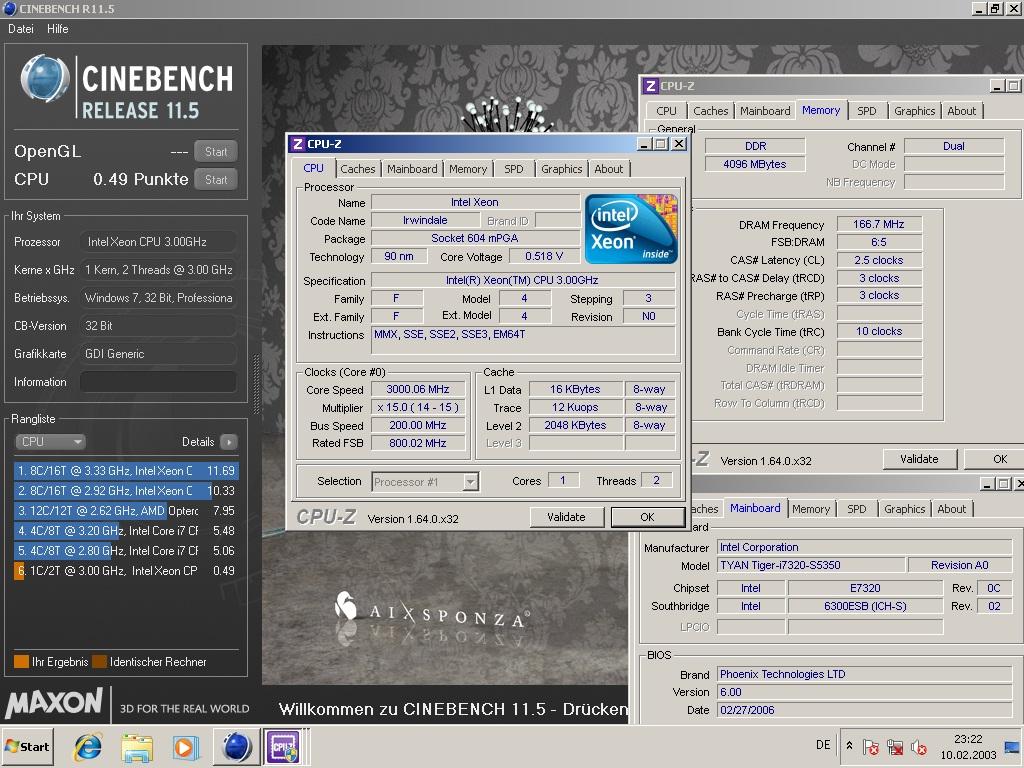1024x768 pixels.
Task: Click the Cinebench logo sphere icon
Action: pyautogui.click(x=44, y=80)
